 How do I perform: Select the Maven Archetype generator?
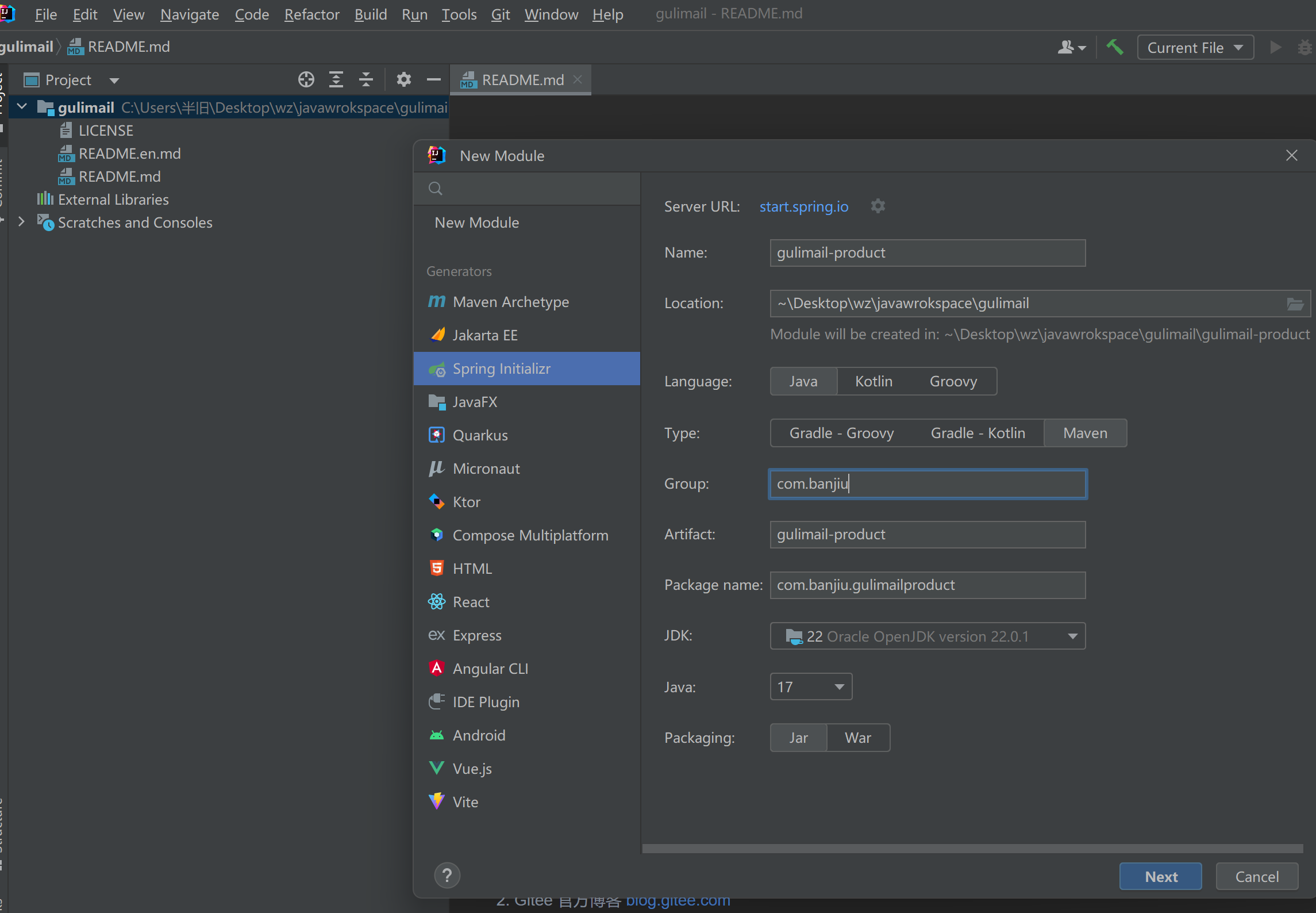[x=510, y=302]
